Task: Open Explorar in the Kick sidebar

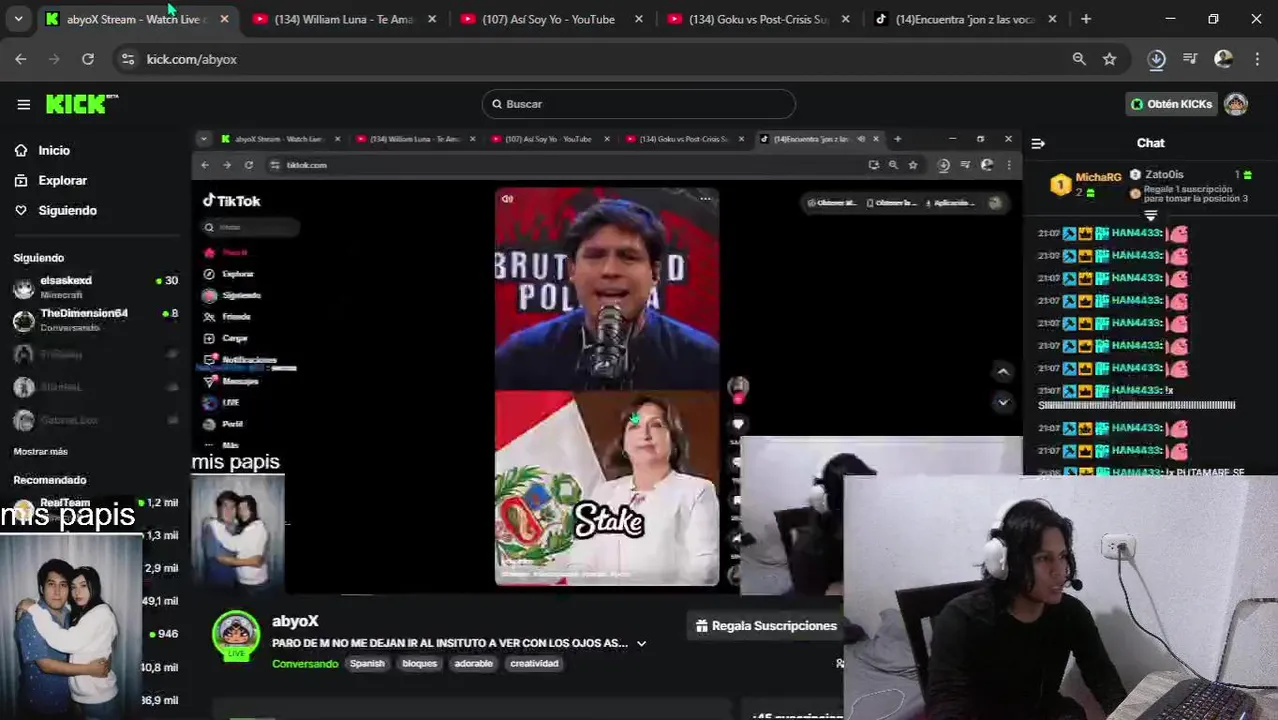Action: [x=62, y=180]
